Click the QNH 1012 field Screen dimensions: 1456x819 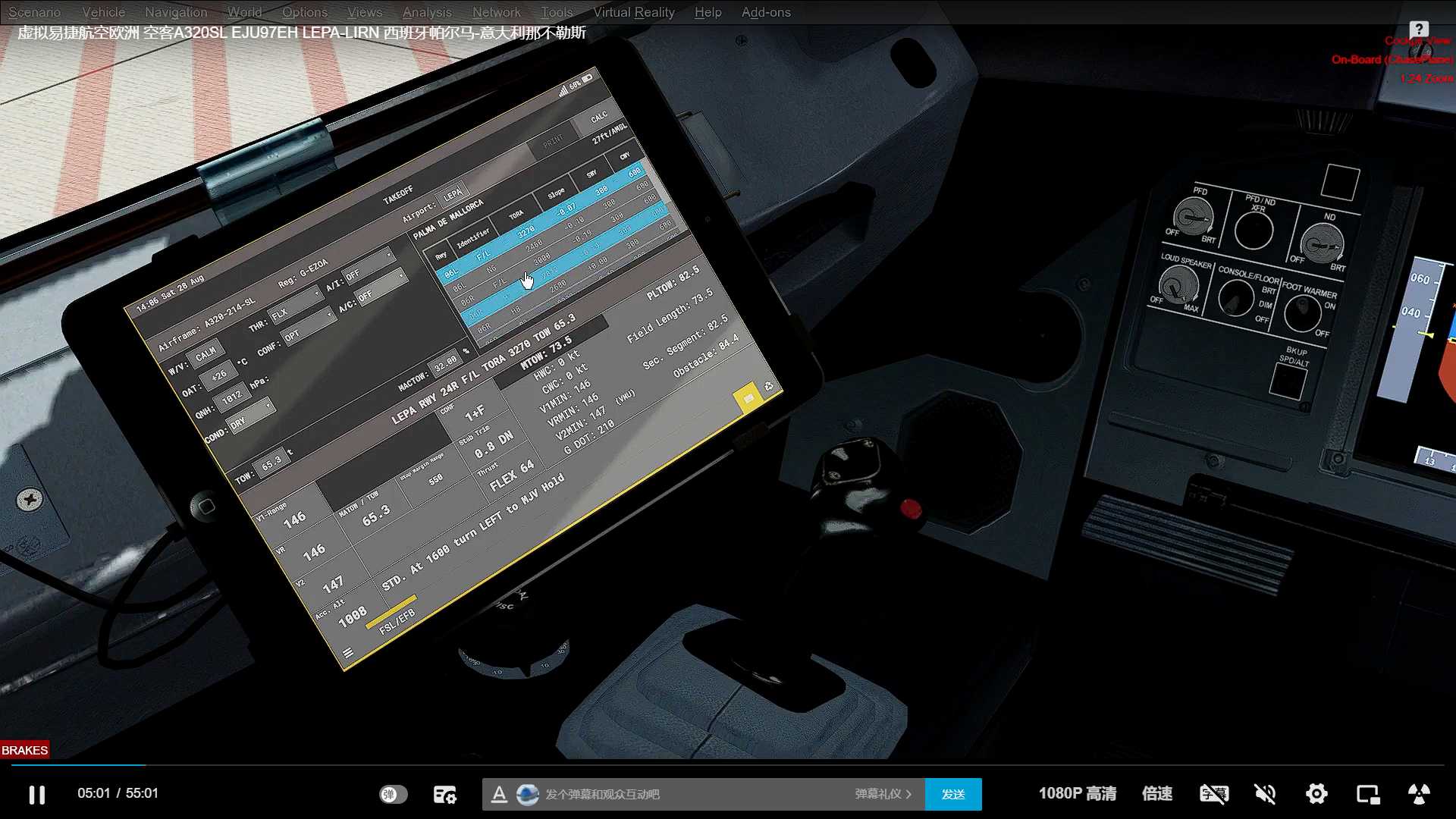231,395
